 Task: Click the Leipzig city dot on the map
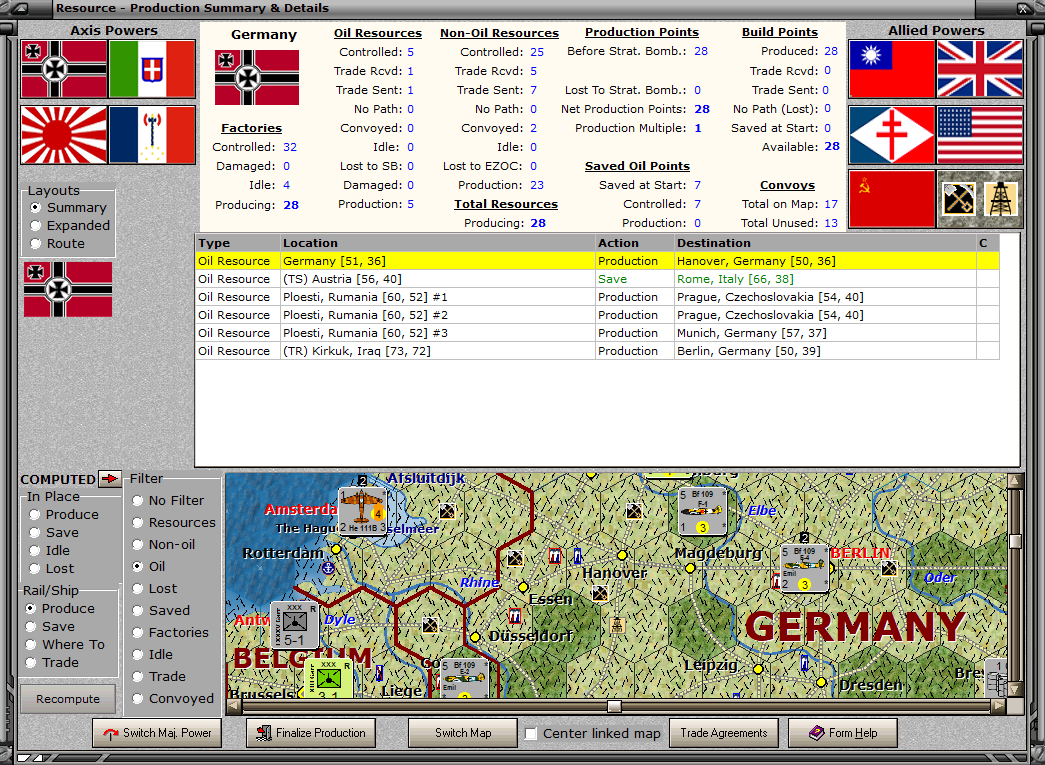pyautogui.click(x=758, y=668)
